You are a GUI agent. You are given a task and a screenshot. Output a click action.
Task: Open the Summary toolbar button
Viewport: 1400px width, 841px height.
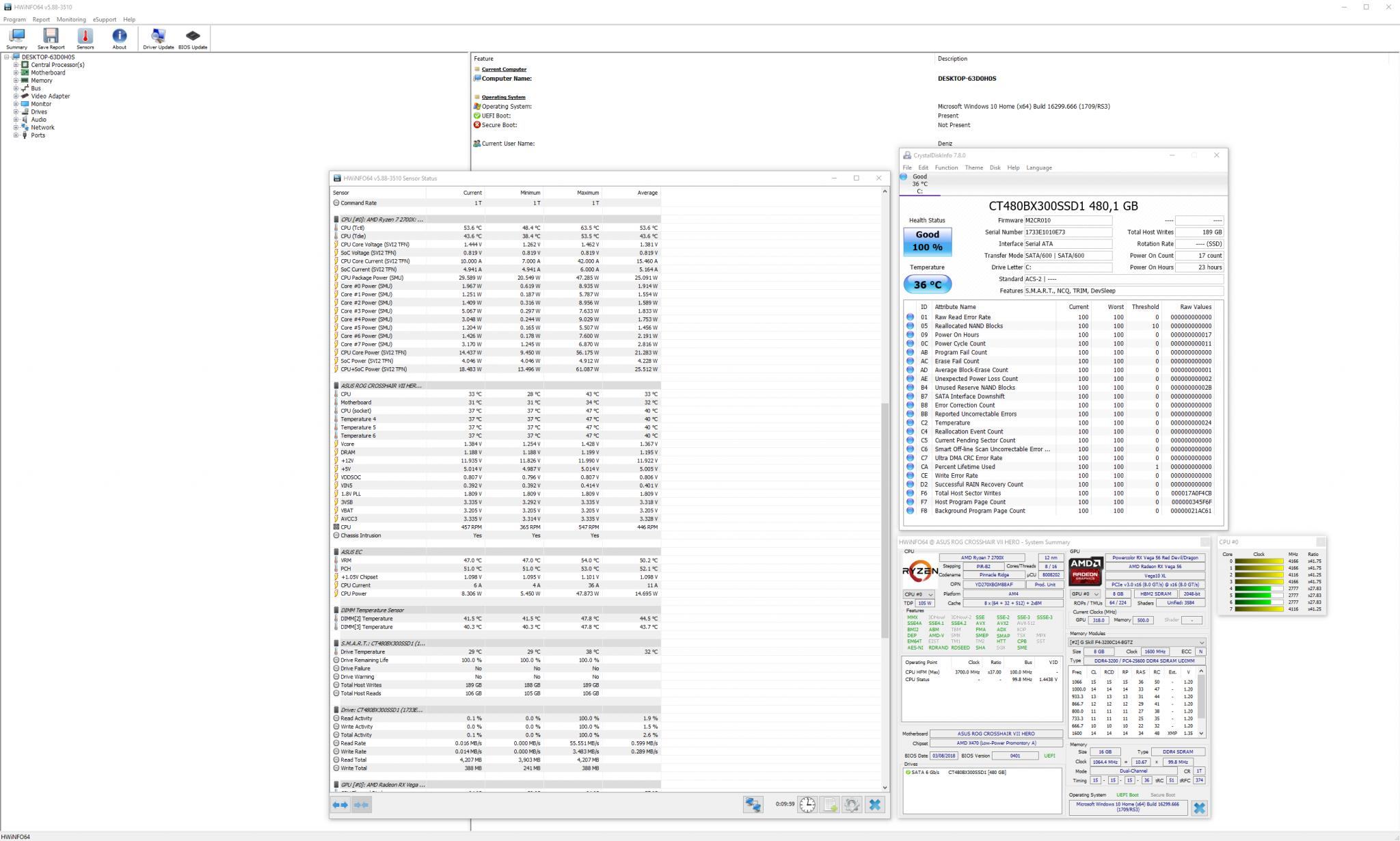point(16,38)
